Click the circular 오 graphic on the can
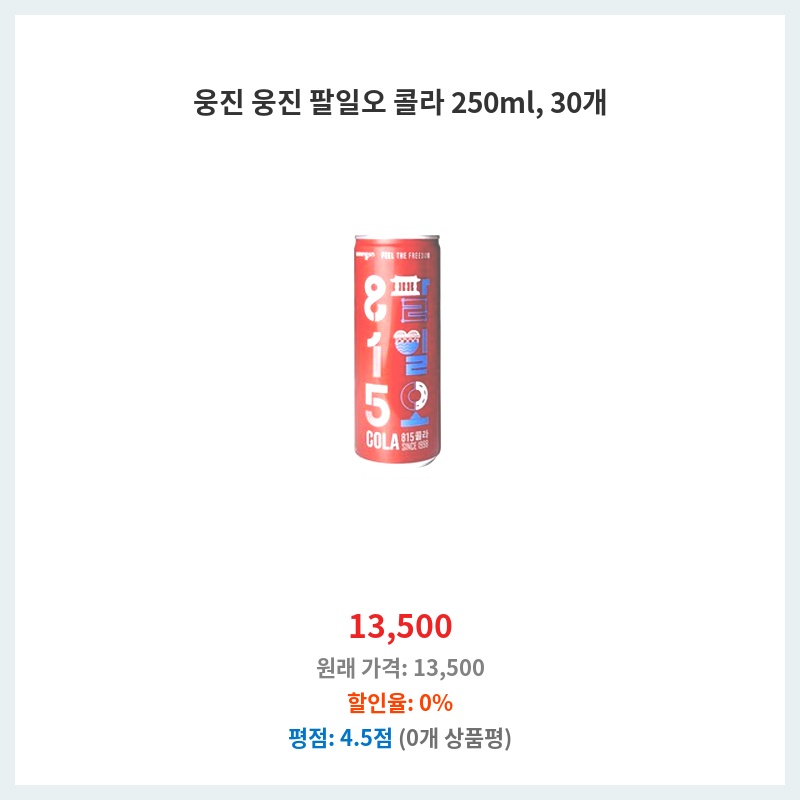The width and height of the screenshot is (800, 800). [x=414, y=395]
